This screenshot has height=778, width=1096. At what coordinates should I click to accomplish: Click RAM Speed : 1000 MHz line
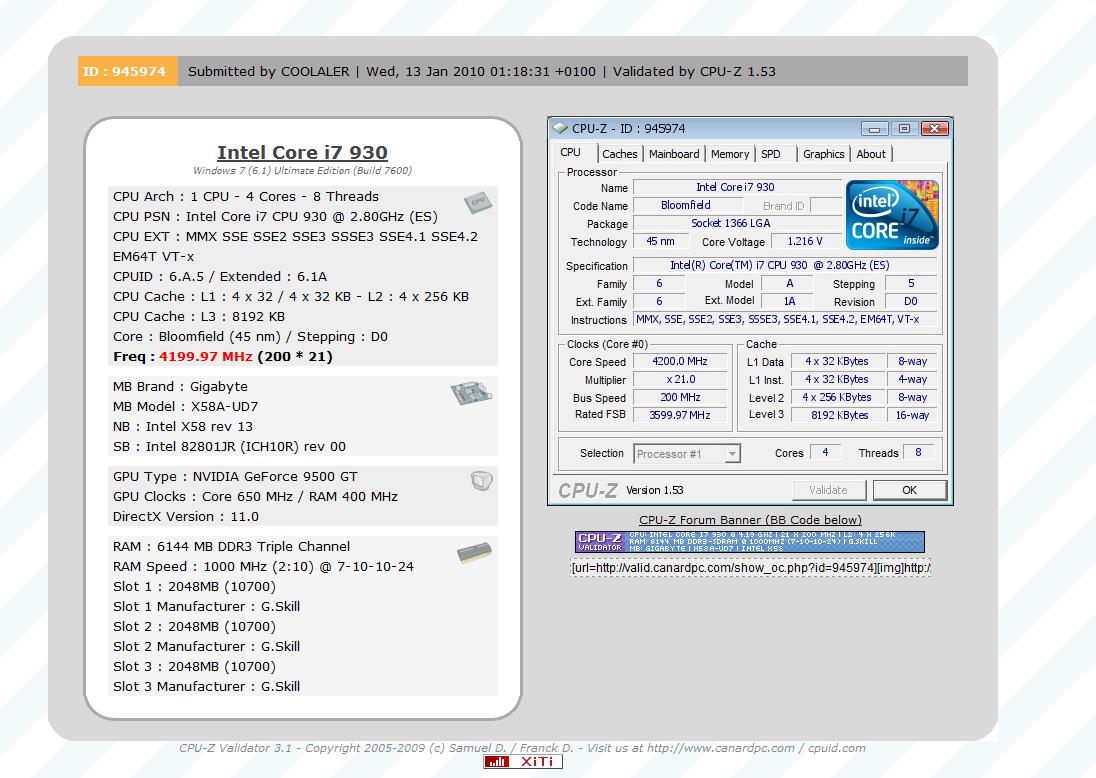click(263, 567)
